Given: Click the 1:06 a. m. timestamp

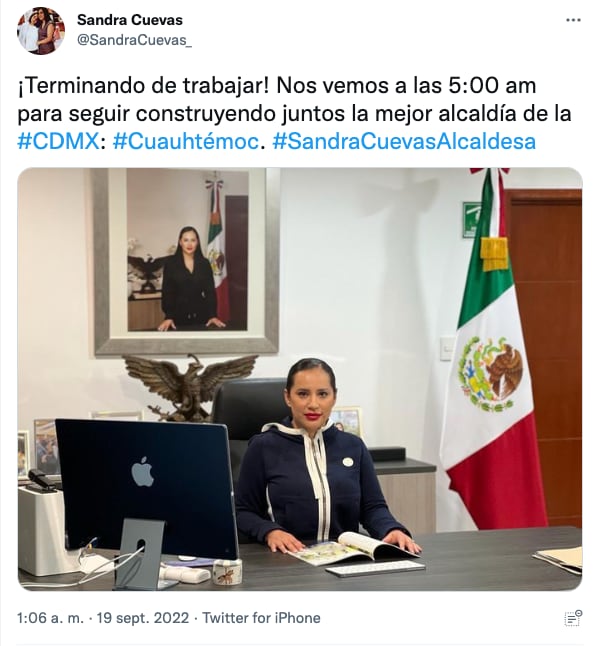Looking at the screenshot, I should (x=50, y=618).
